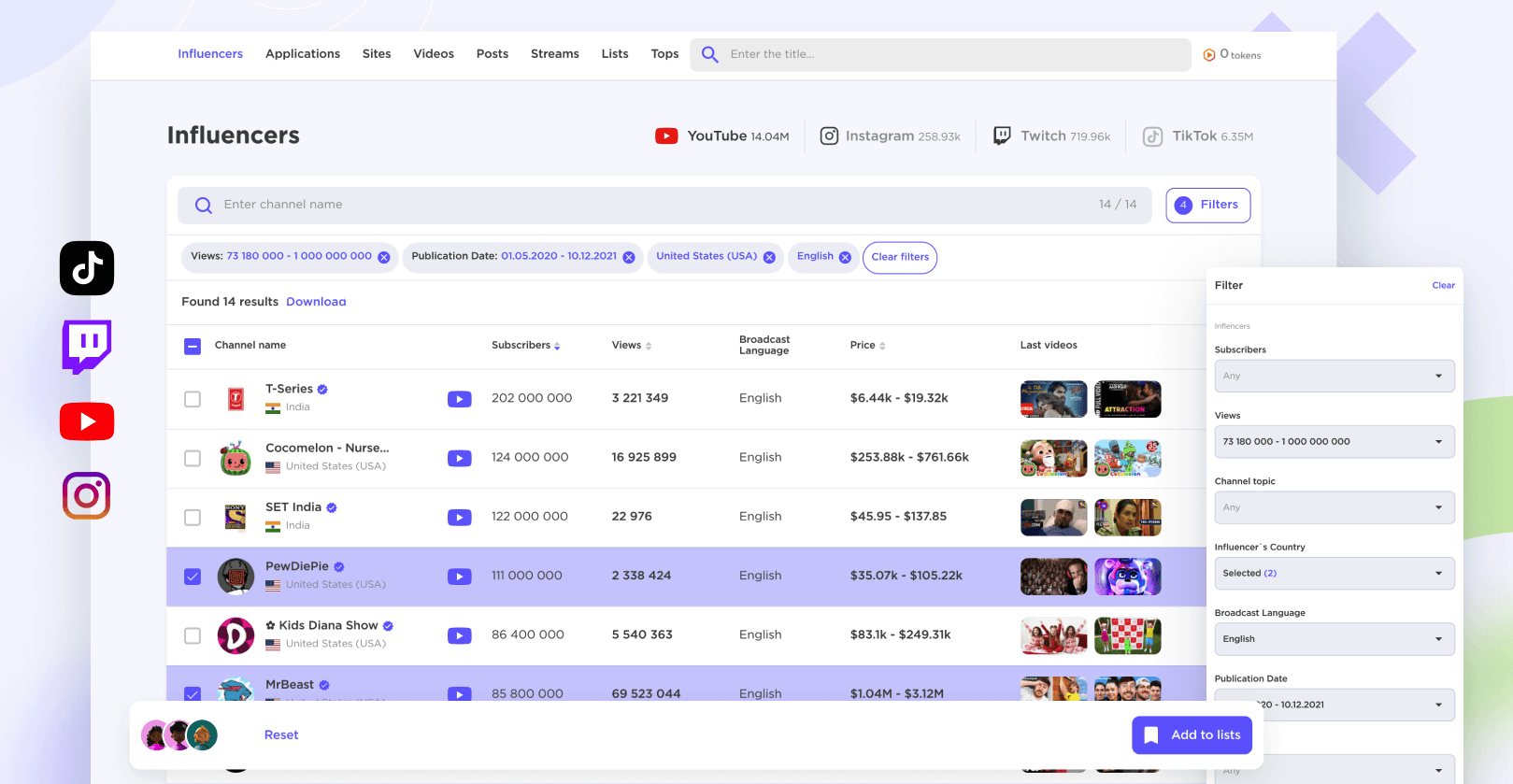Select the Instagram platform tab
Image resolution: width=1513 pixels, height=784 pixels.
pyautogui.click(x=890, y=136)
